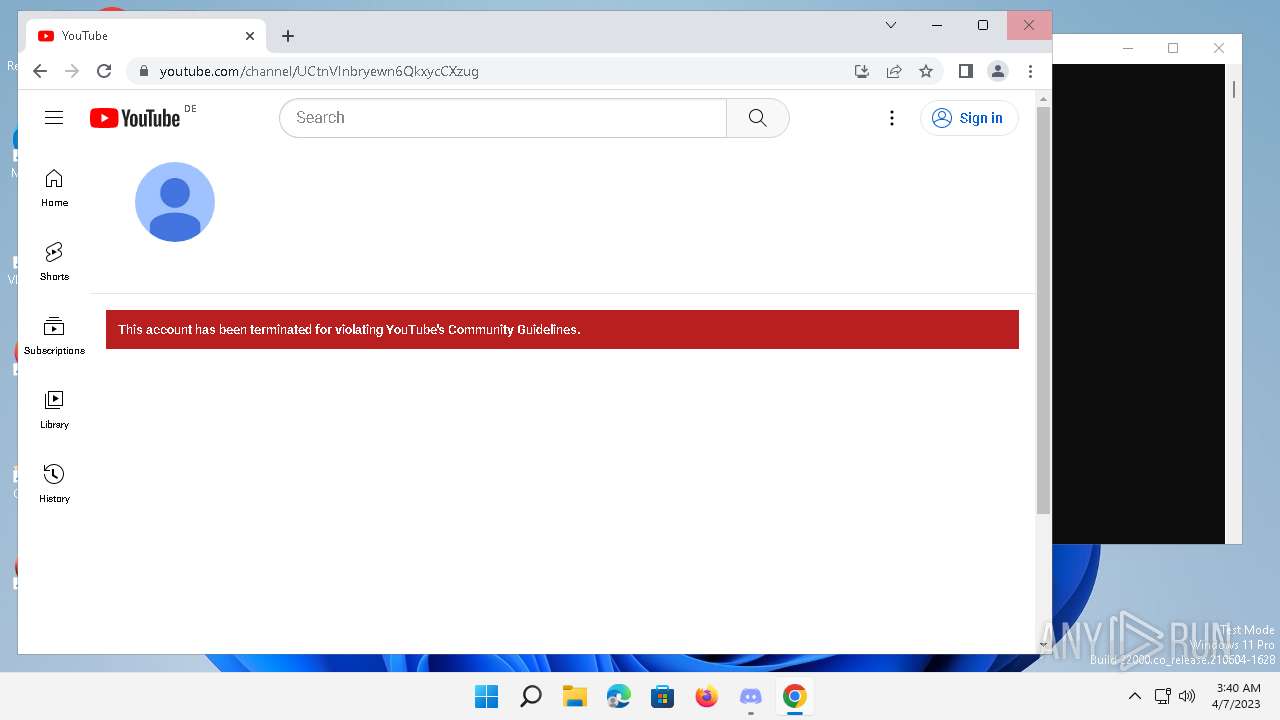View site information lock icon
Screen dimensions: 1280x720
coord(144,71)
